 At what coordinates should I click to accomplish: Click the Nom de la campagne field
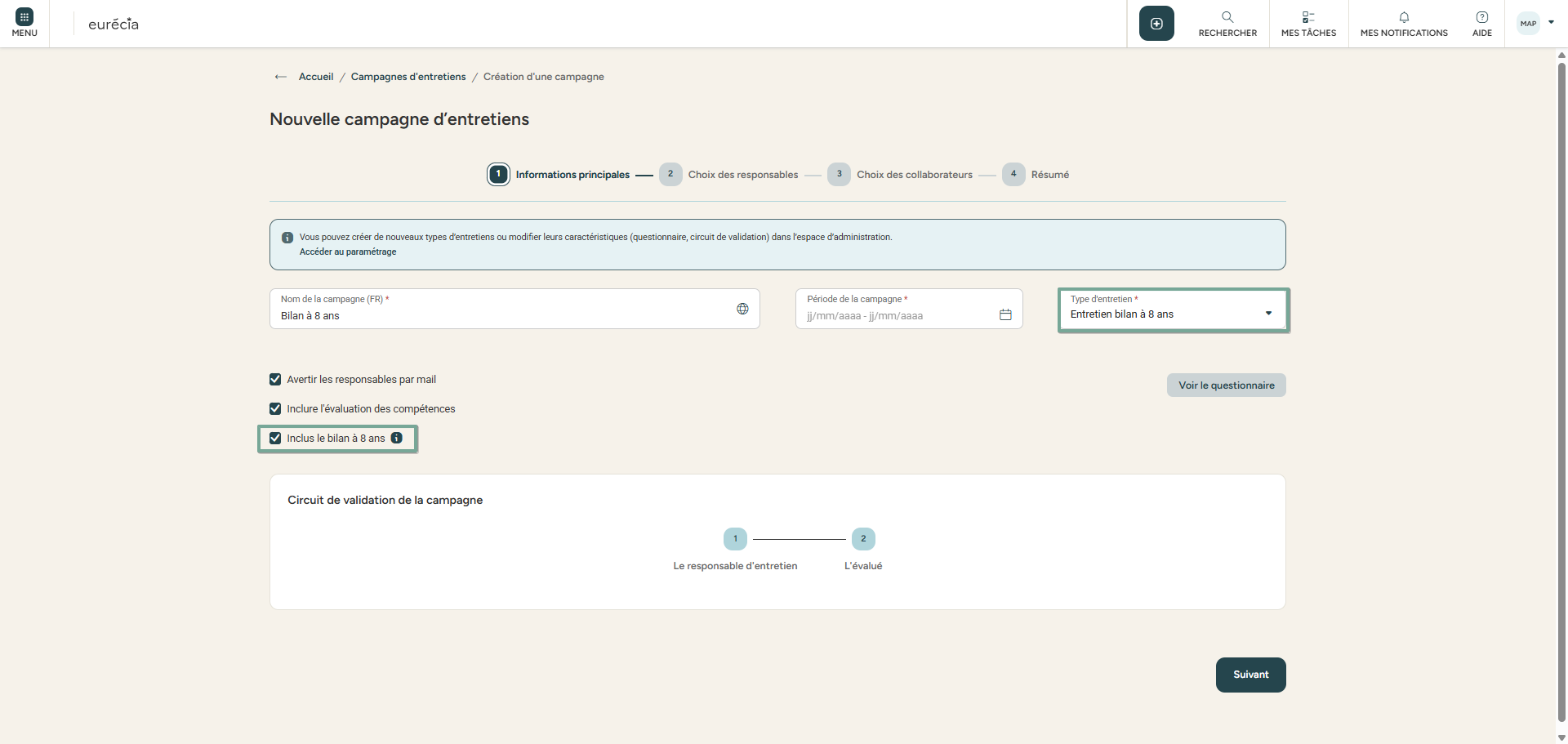pos(498,315)
